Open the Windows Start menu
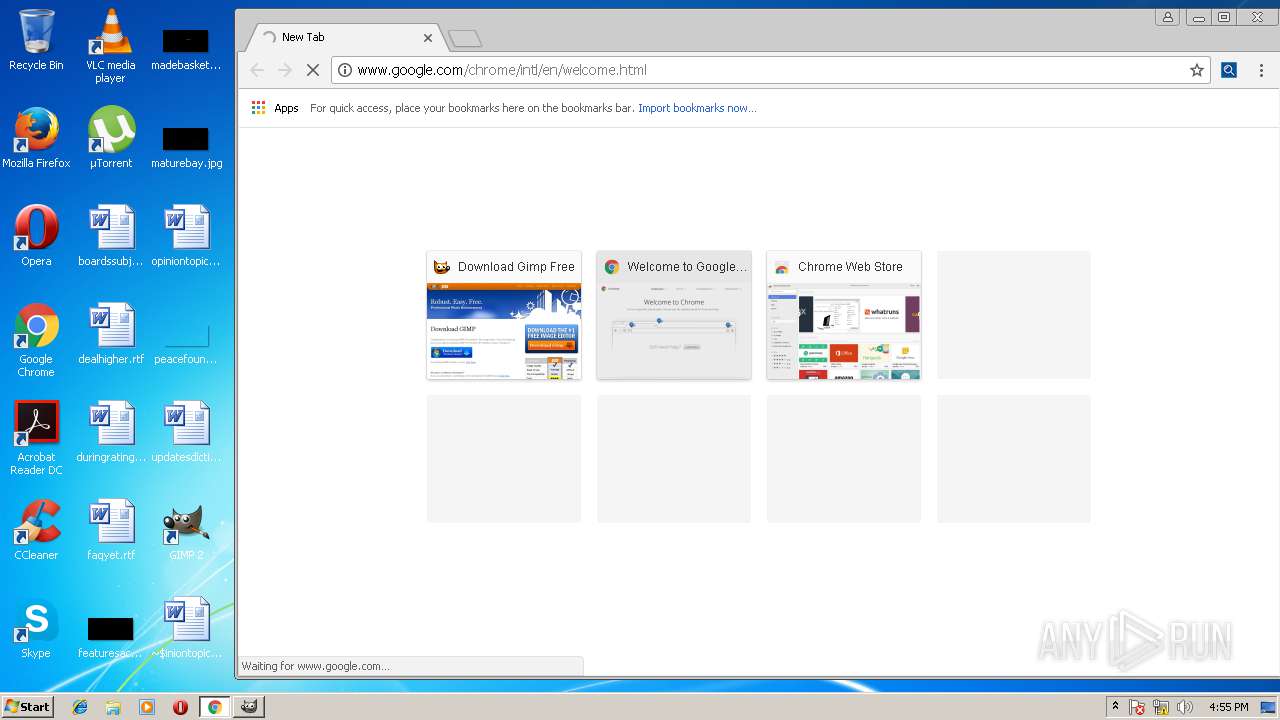 click(28, 706)
